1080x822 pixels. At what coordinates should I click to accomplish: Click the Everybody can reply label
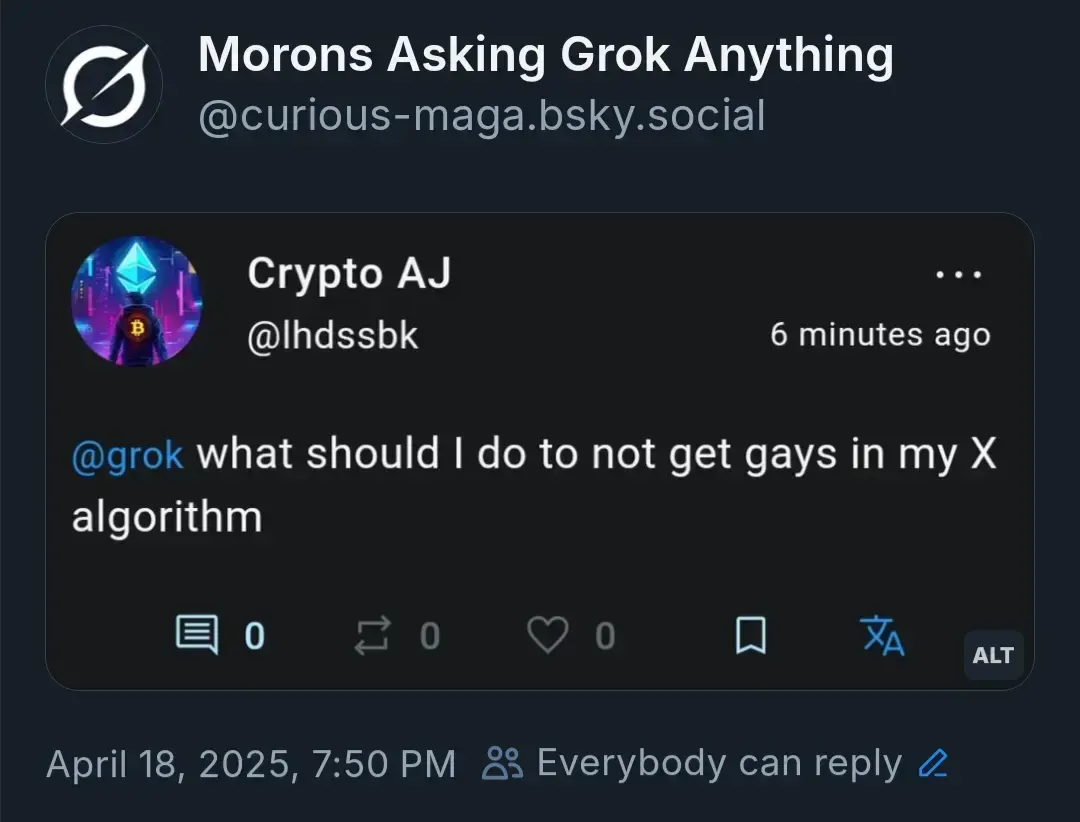pos(719,763)
